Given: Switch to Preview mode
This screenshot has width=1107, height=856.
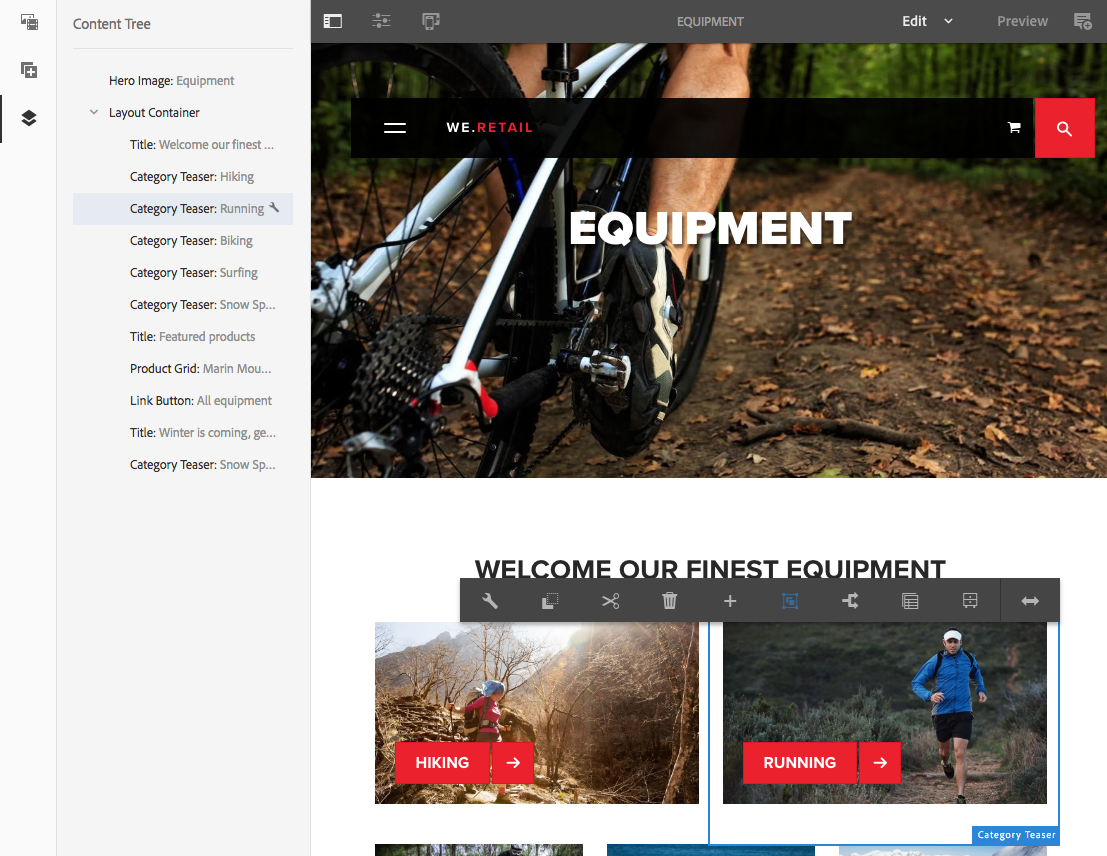Looking at the screenshot, I should [1022, 21].
